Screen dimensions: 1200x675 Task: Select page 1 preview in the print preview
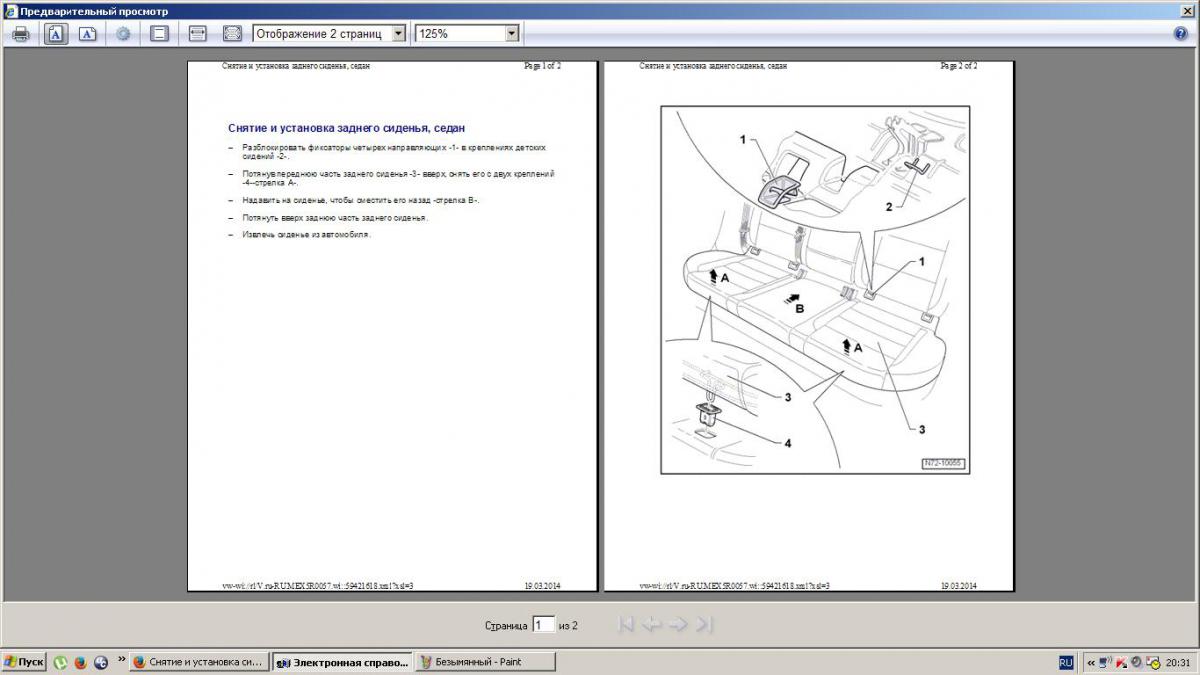coord(392,326)
